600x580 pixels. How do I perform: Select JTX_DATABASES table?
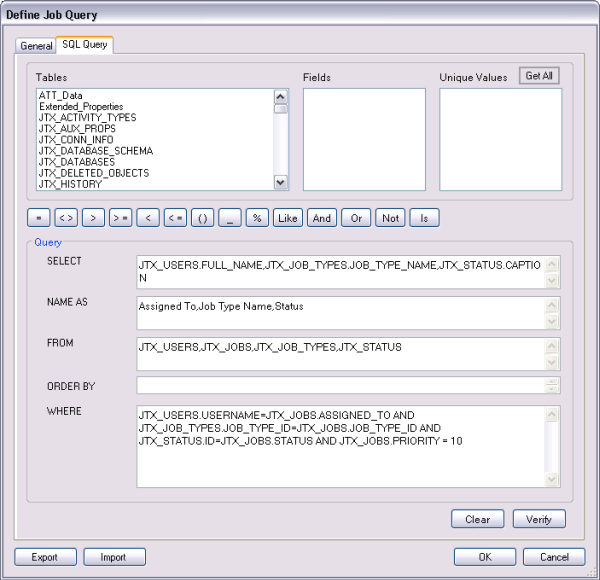point(77,162)
